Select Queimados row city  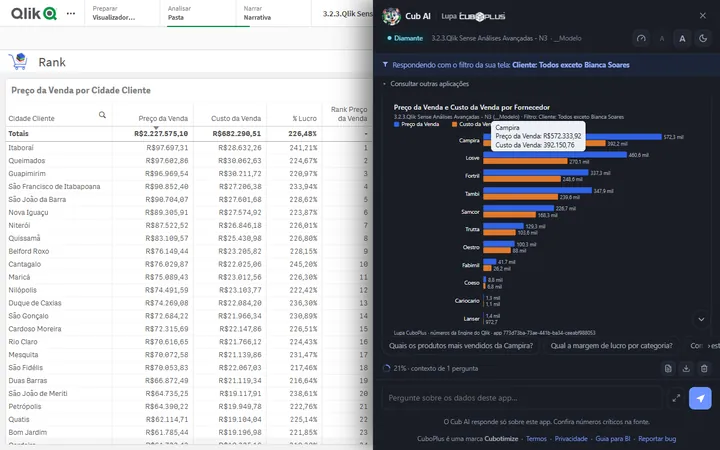pyautogui.click(x=27, y=161)
